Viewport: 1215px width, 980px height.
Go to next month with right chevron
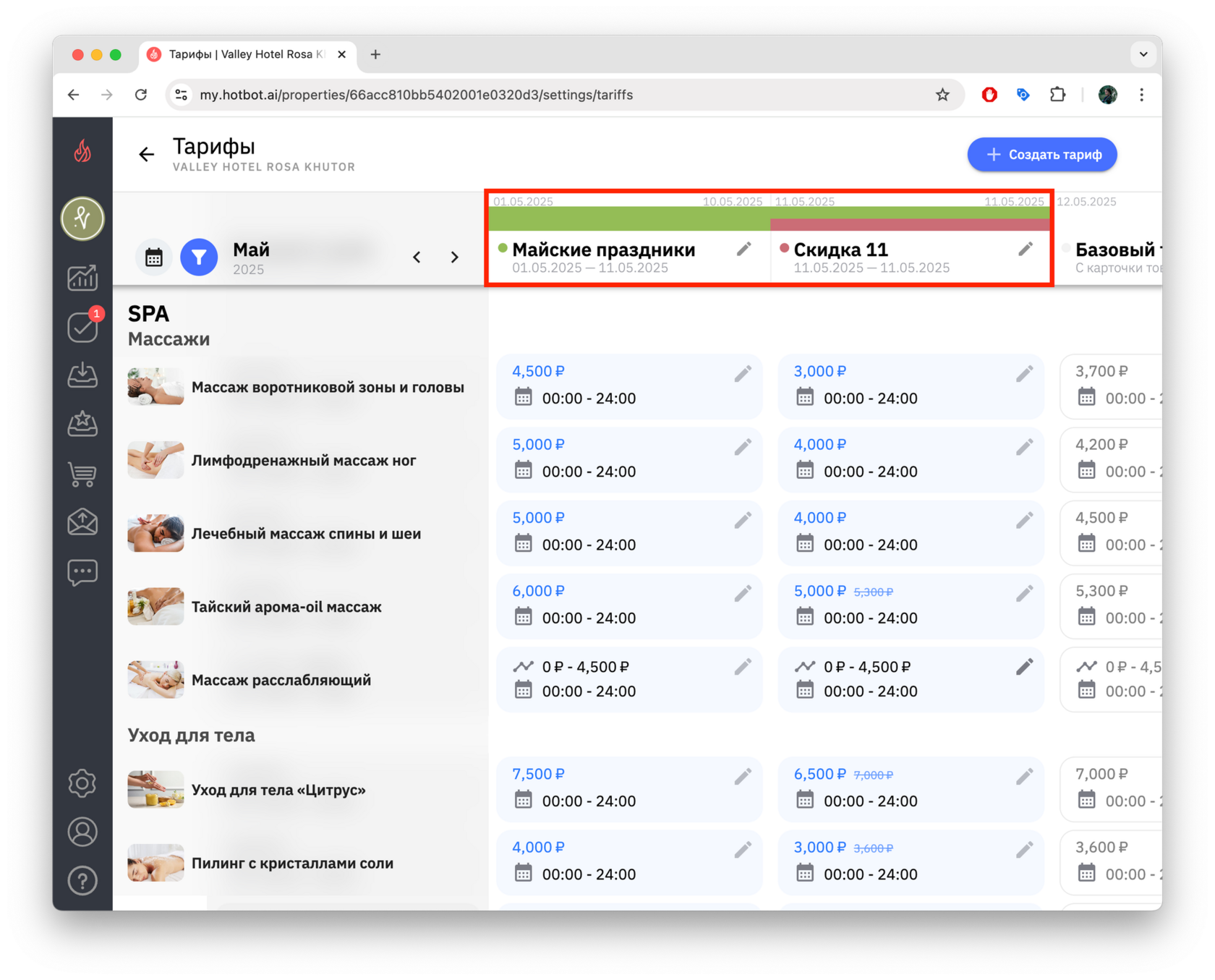point(455,257)
